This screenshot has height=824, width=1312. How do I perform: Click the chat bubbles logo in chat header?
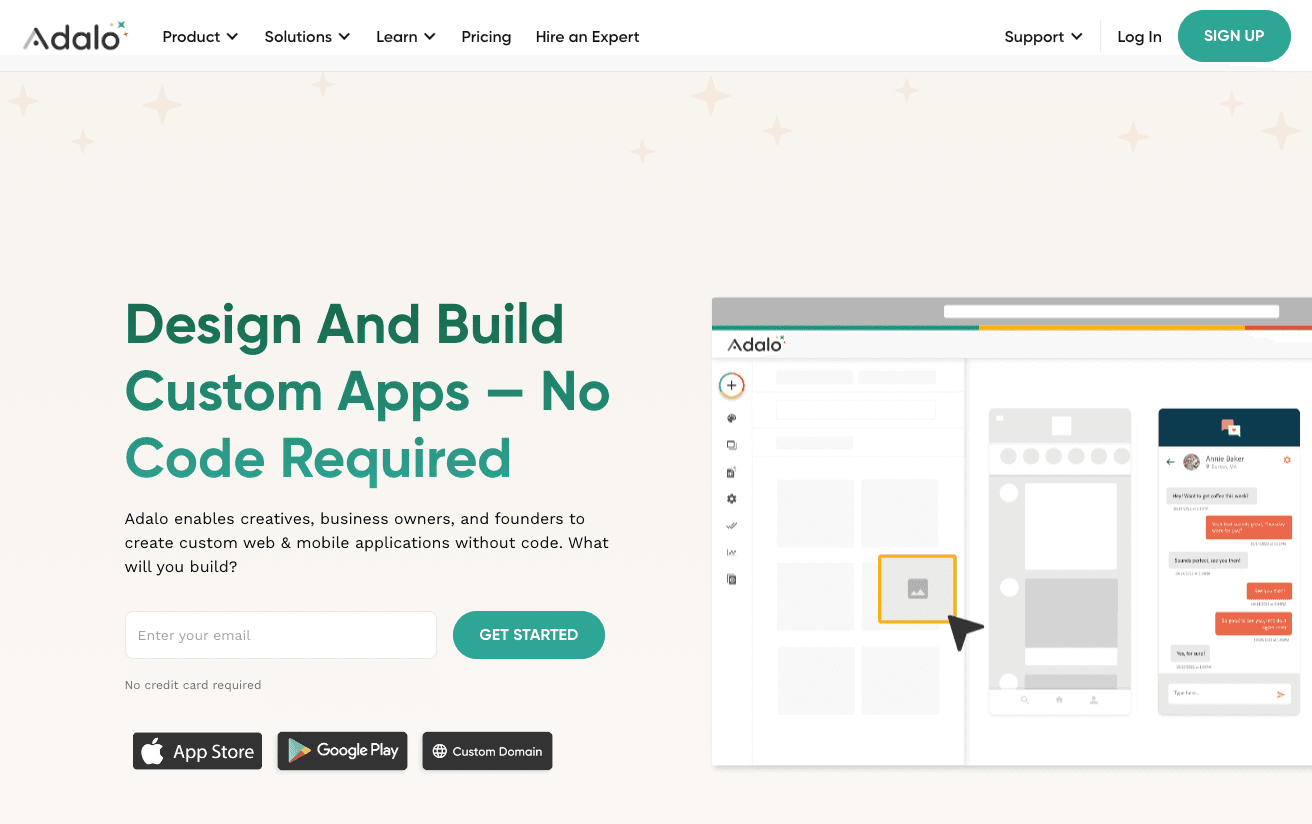coord(1231,428)
